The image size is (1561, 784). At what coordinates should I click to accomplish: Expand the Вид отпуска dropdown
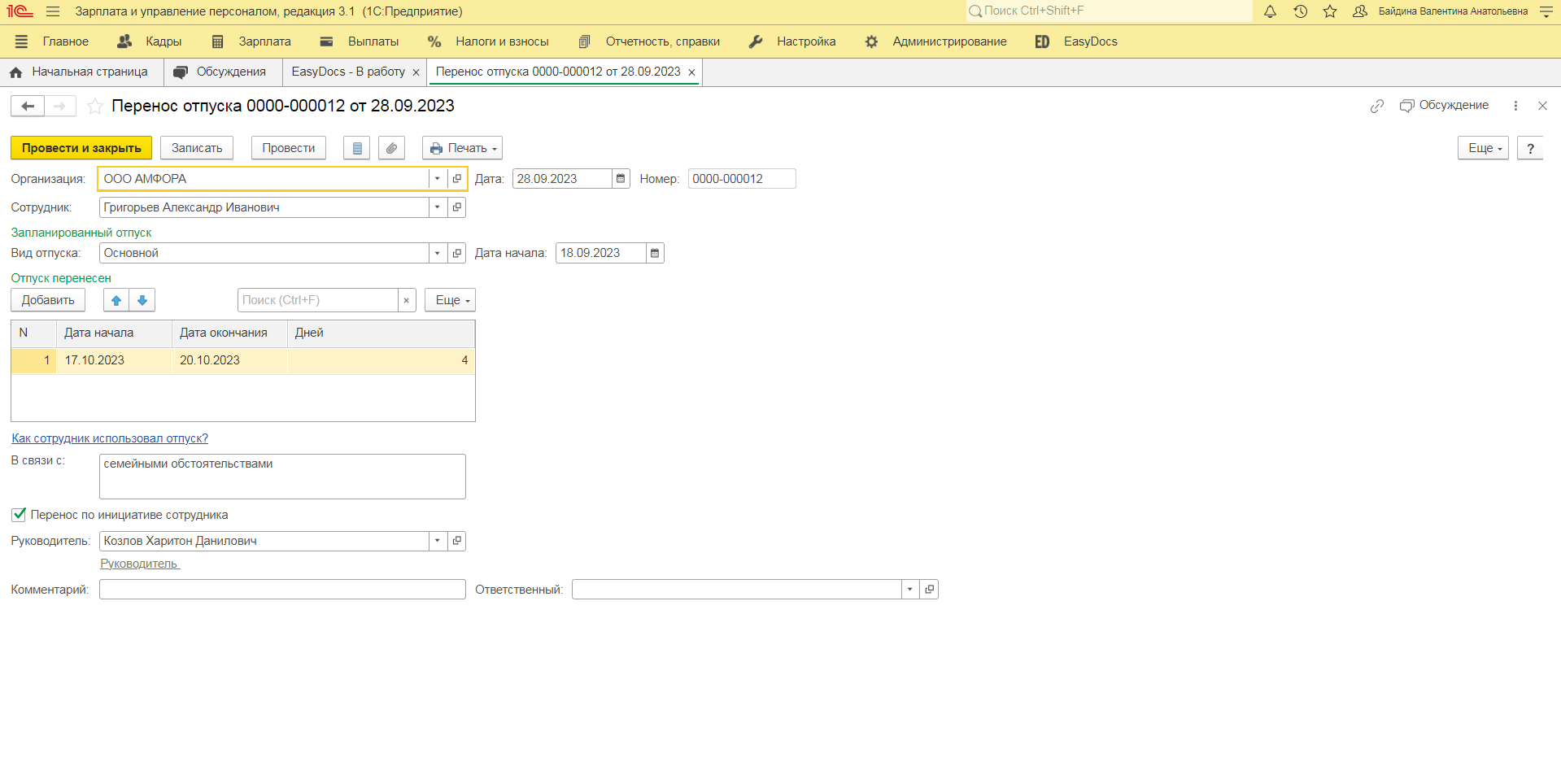pyautogui.click(x=438, y=253)
